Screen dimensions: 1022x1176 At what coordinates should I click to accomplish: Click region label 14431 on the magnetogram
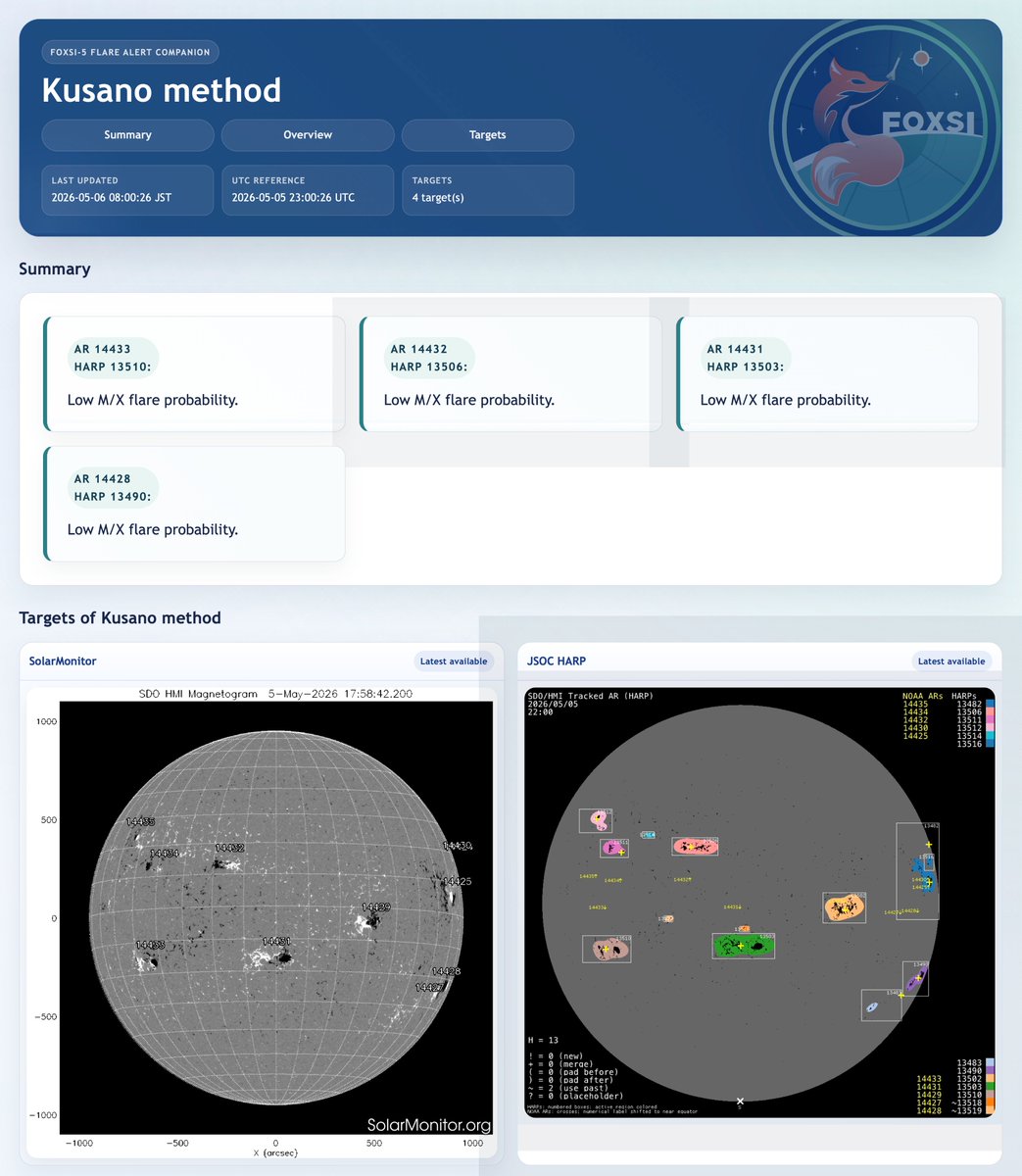pyautogui.click(x=275, y=942)
